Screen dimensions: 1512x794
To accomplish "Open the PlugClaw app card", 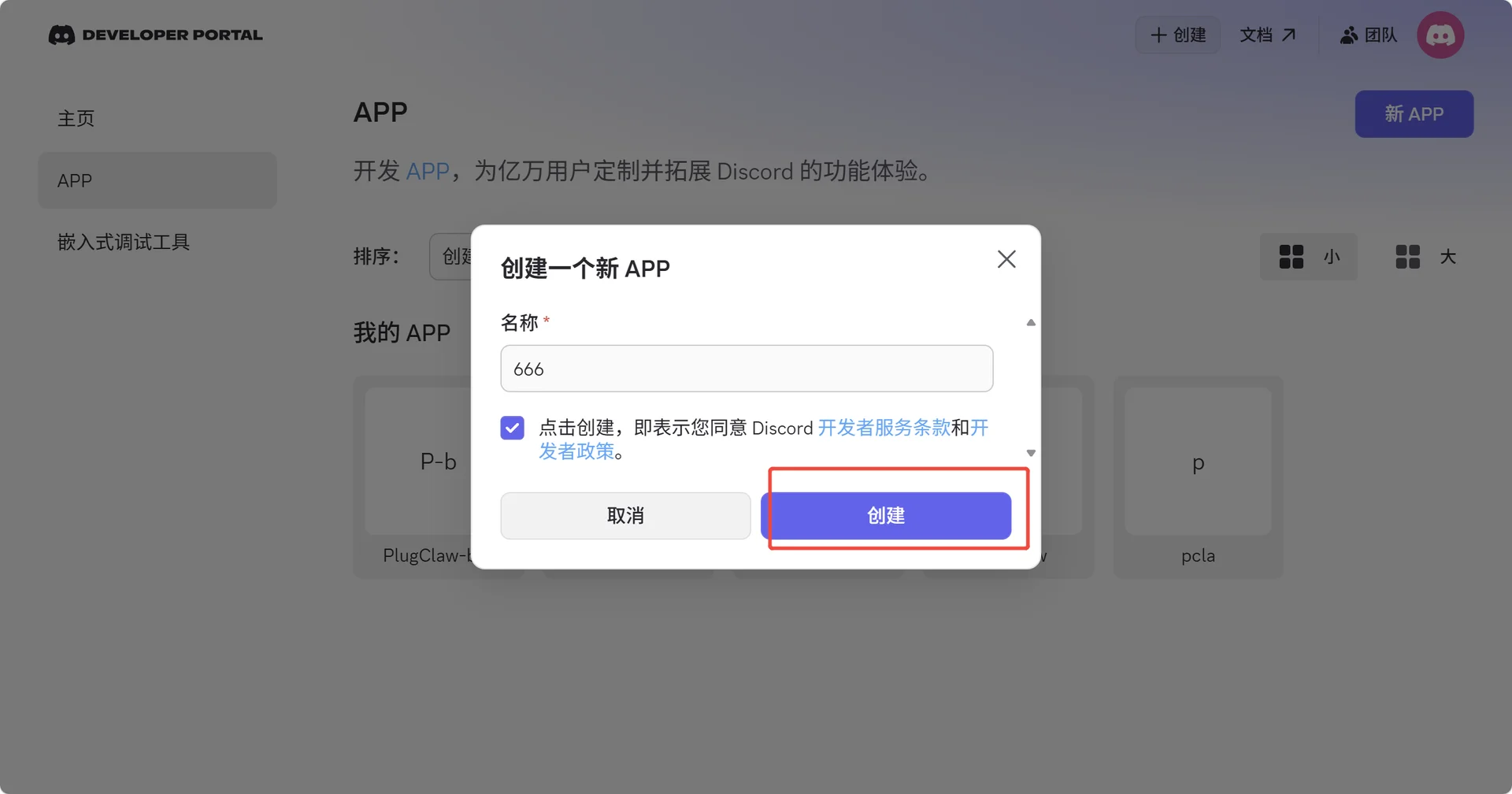I will (413, 477).
